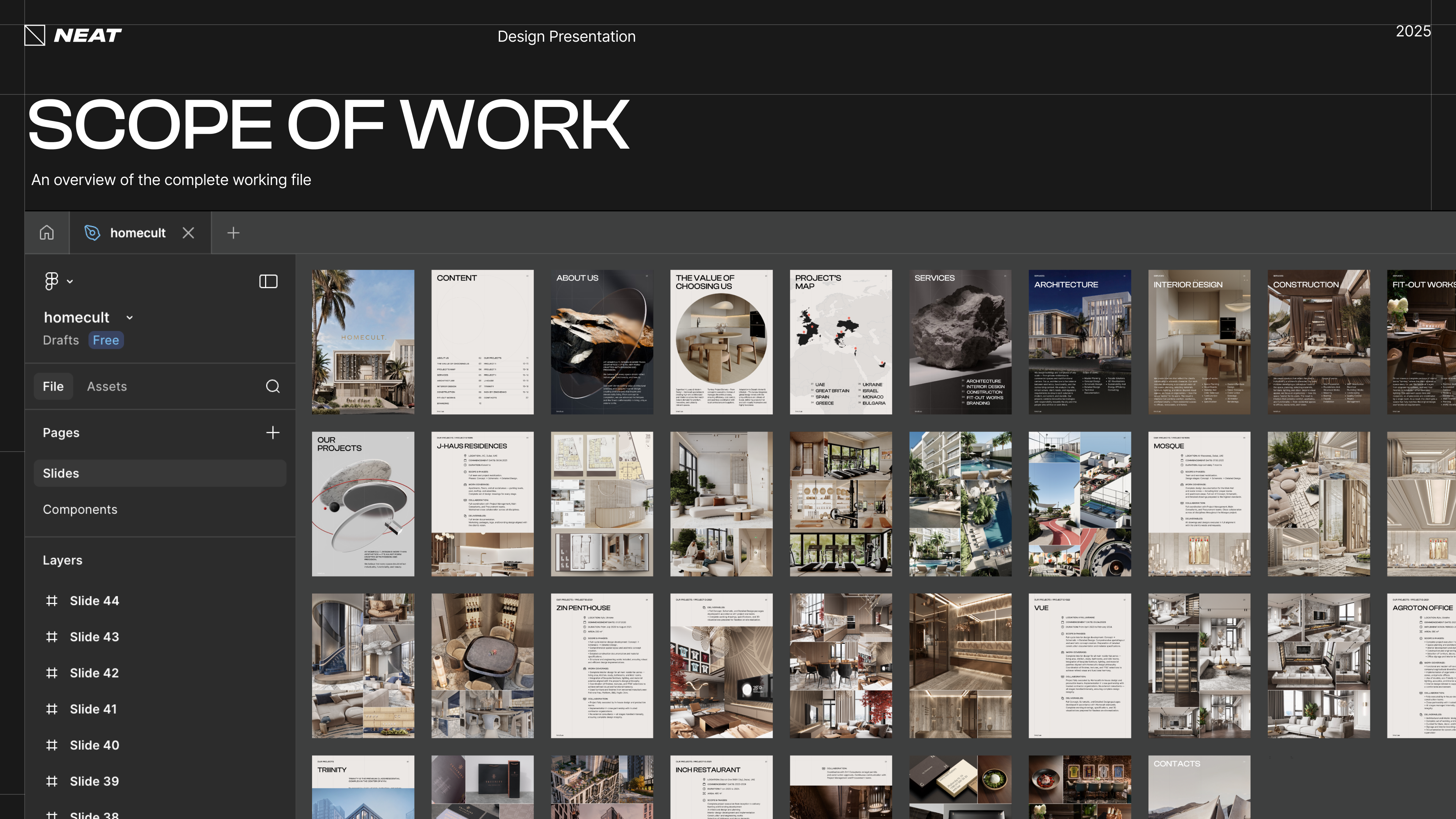This screenshot has width=1456, height=819.
Task: Add a new tab with plus icon
Action: tap(234, 233)
